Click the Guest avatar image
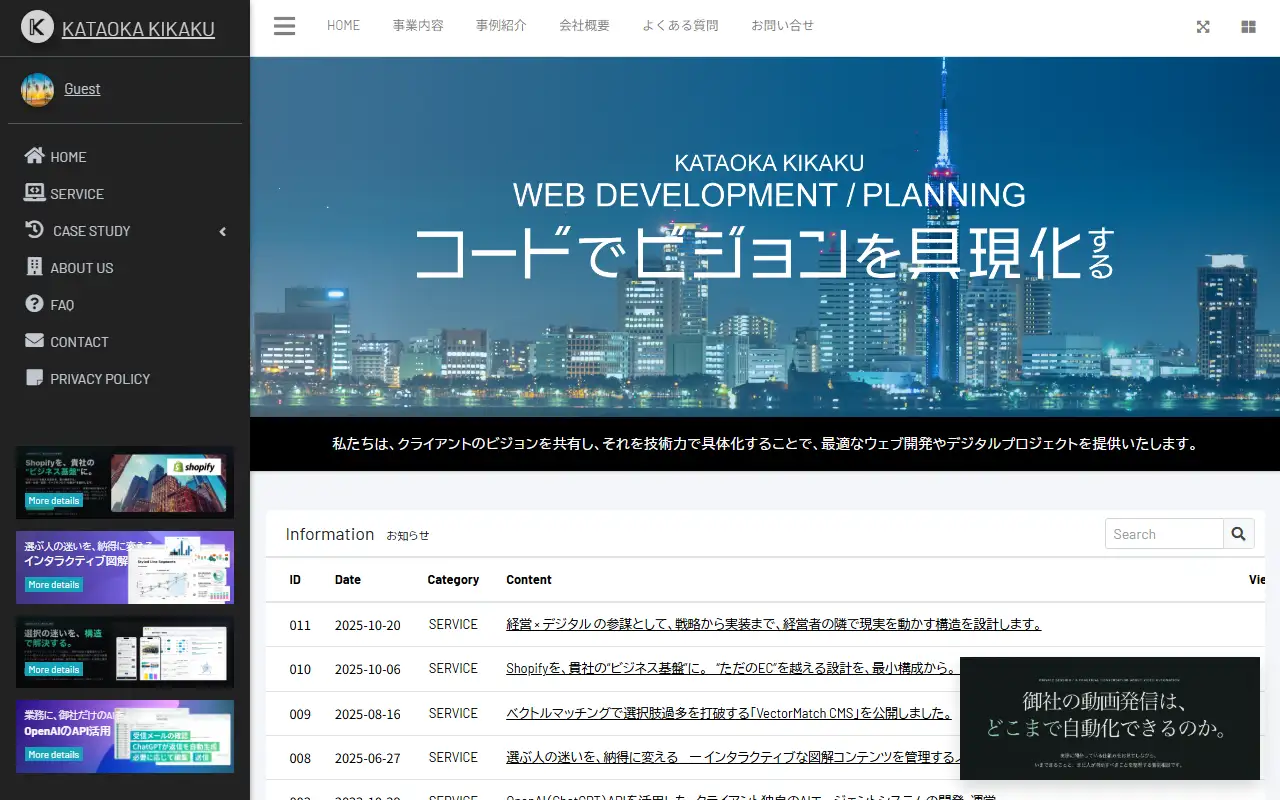 click(37, 89)
